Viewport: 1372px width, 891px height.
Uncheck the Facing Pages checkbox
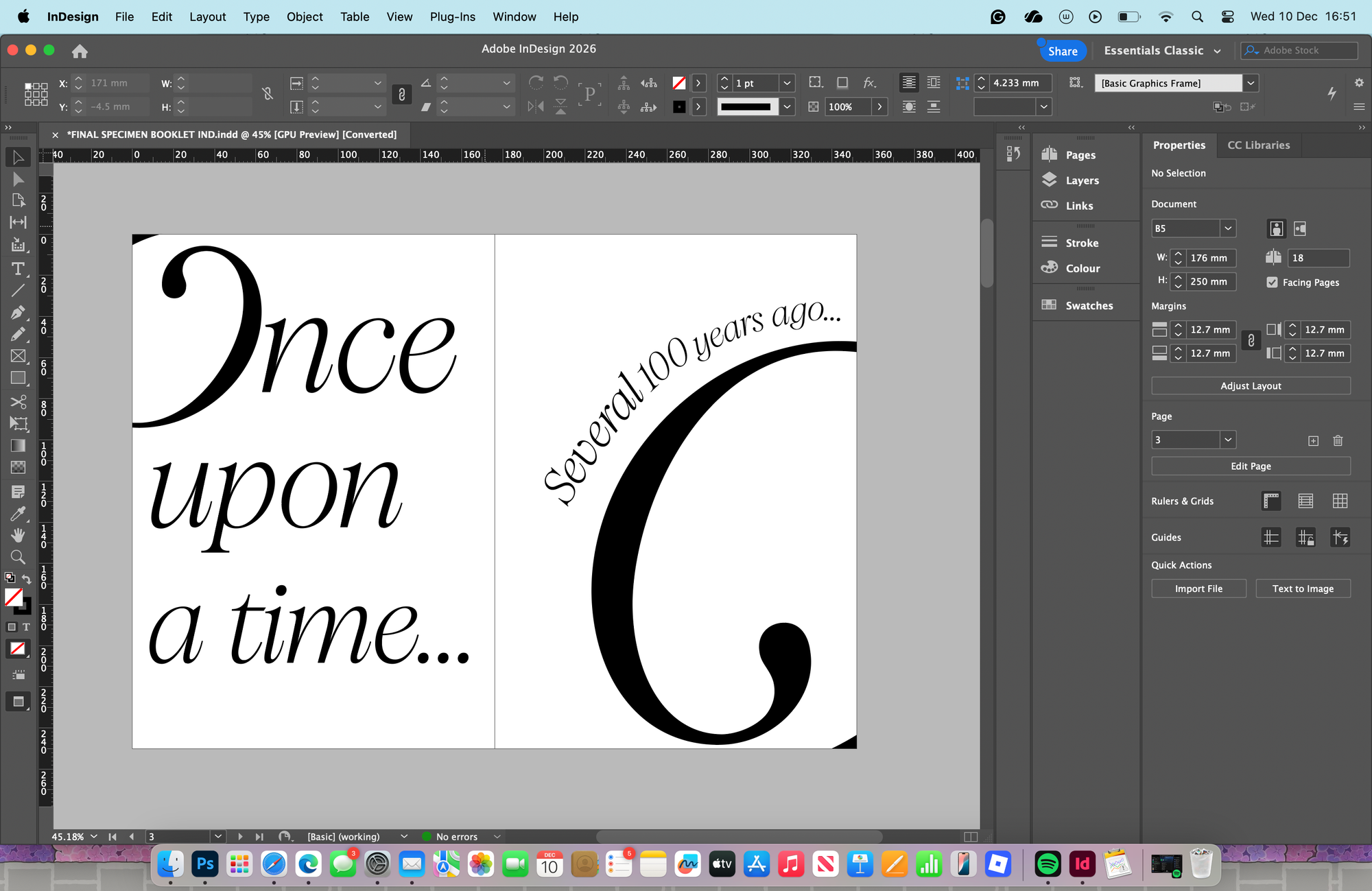(1272, 282)
